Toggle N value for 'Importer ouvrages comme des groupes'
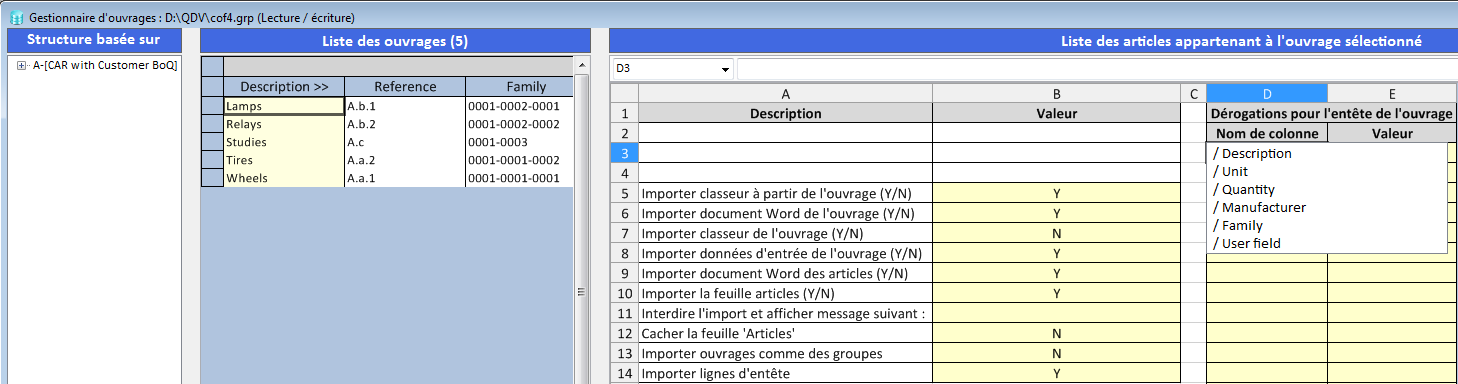This screenshot has width=1458, height=384. tap(1056, 353)
